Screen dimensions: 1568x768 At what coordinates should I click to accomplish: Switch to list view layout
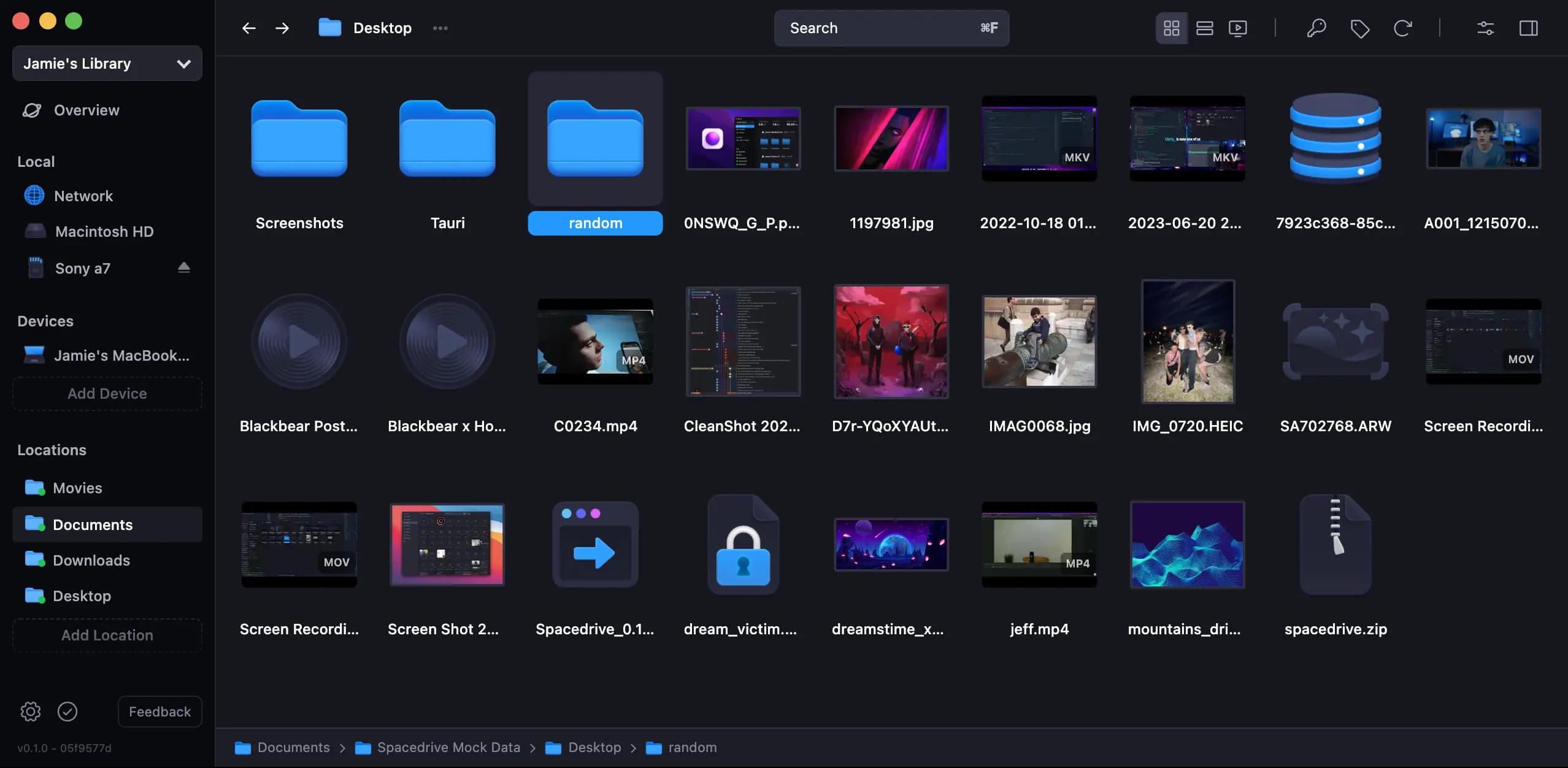click(1204, 28)
